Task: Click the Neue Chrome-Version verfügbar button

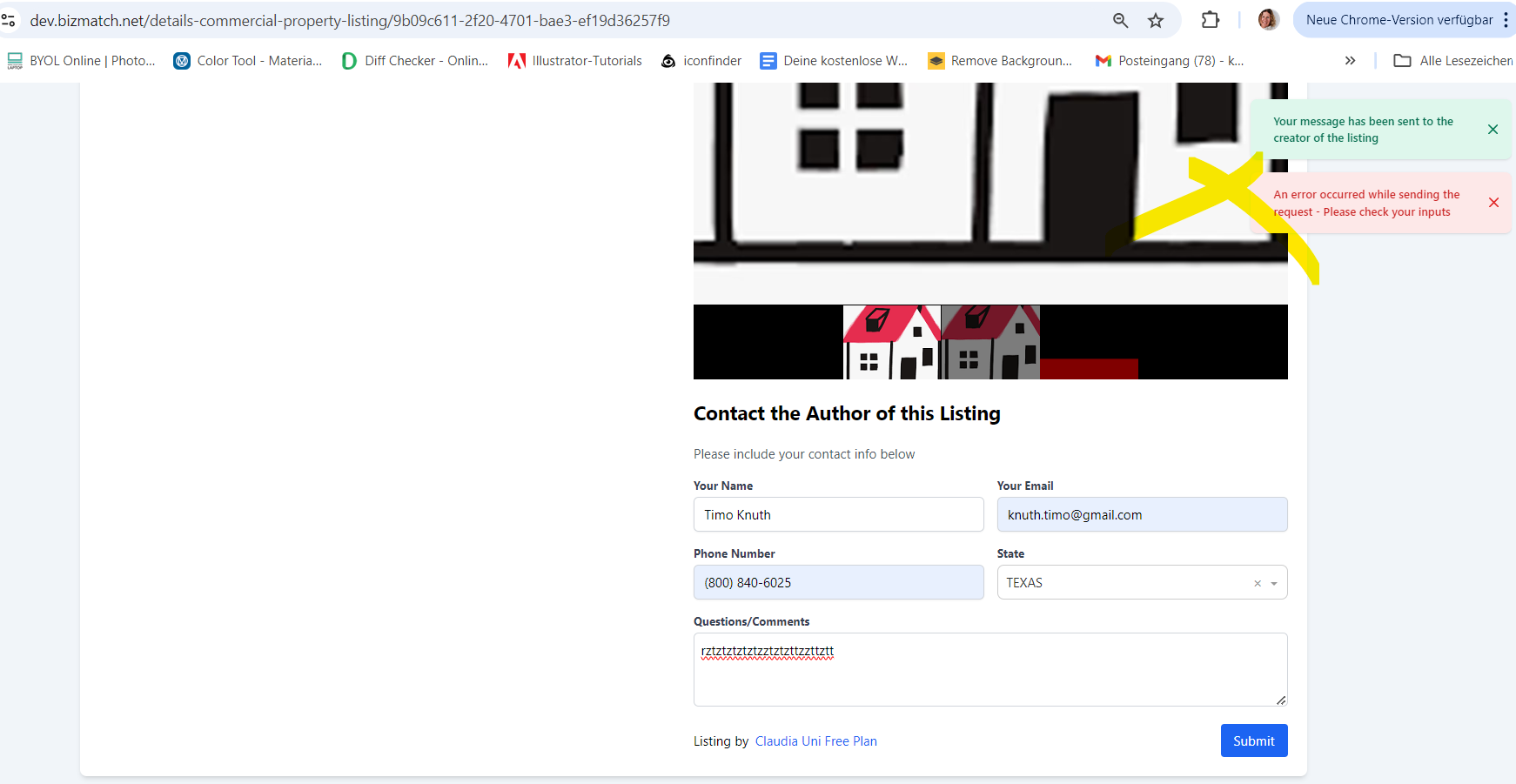Action: pos(1399,20)
